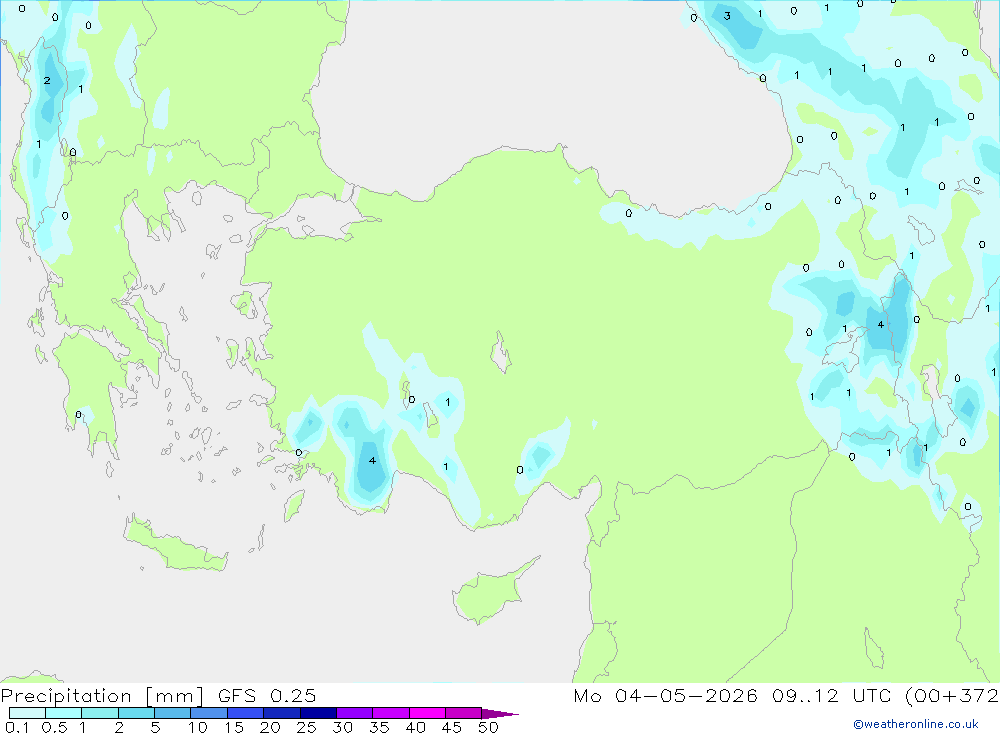
Task: Click the '4' value over southwestern Turkey
Action: [372, 460]
